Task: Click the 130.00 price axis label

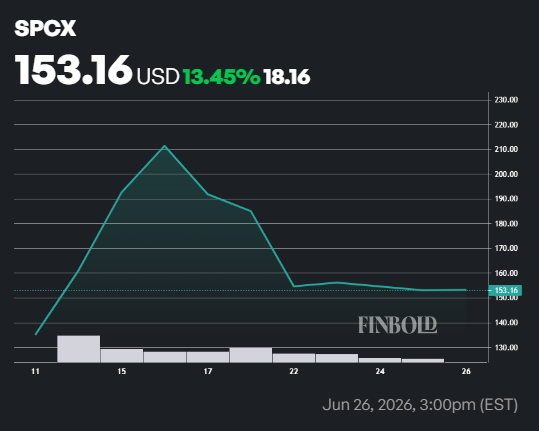Action: click(506, 347)
